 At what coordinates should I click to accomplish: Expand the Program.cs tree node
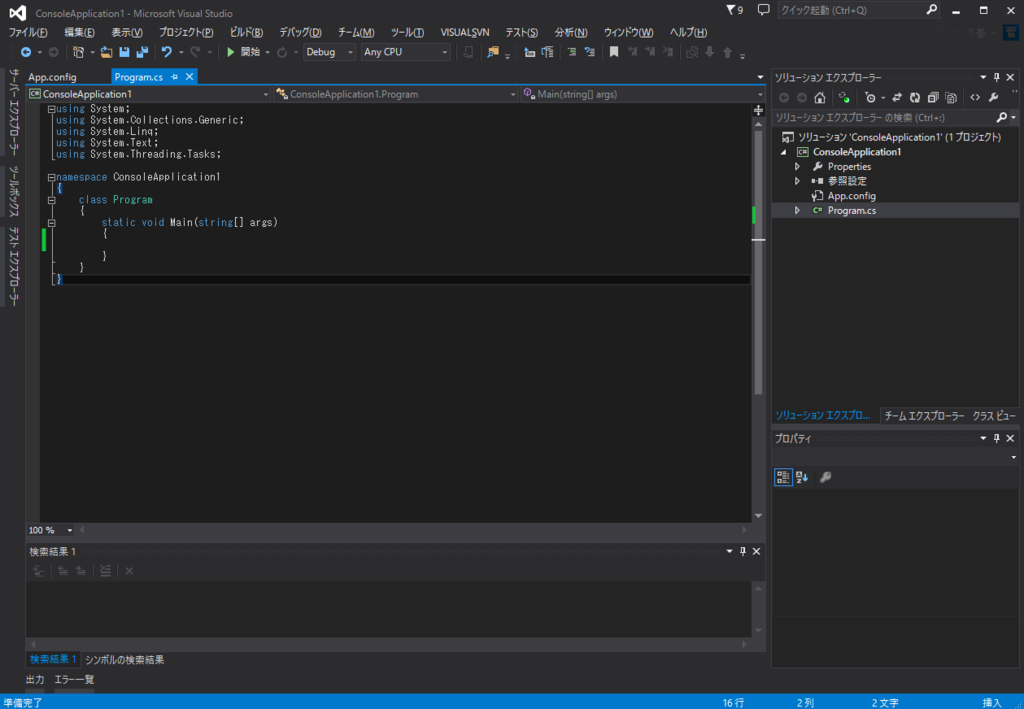click(797, 210)
